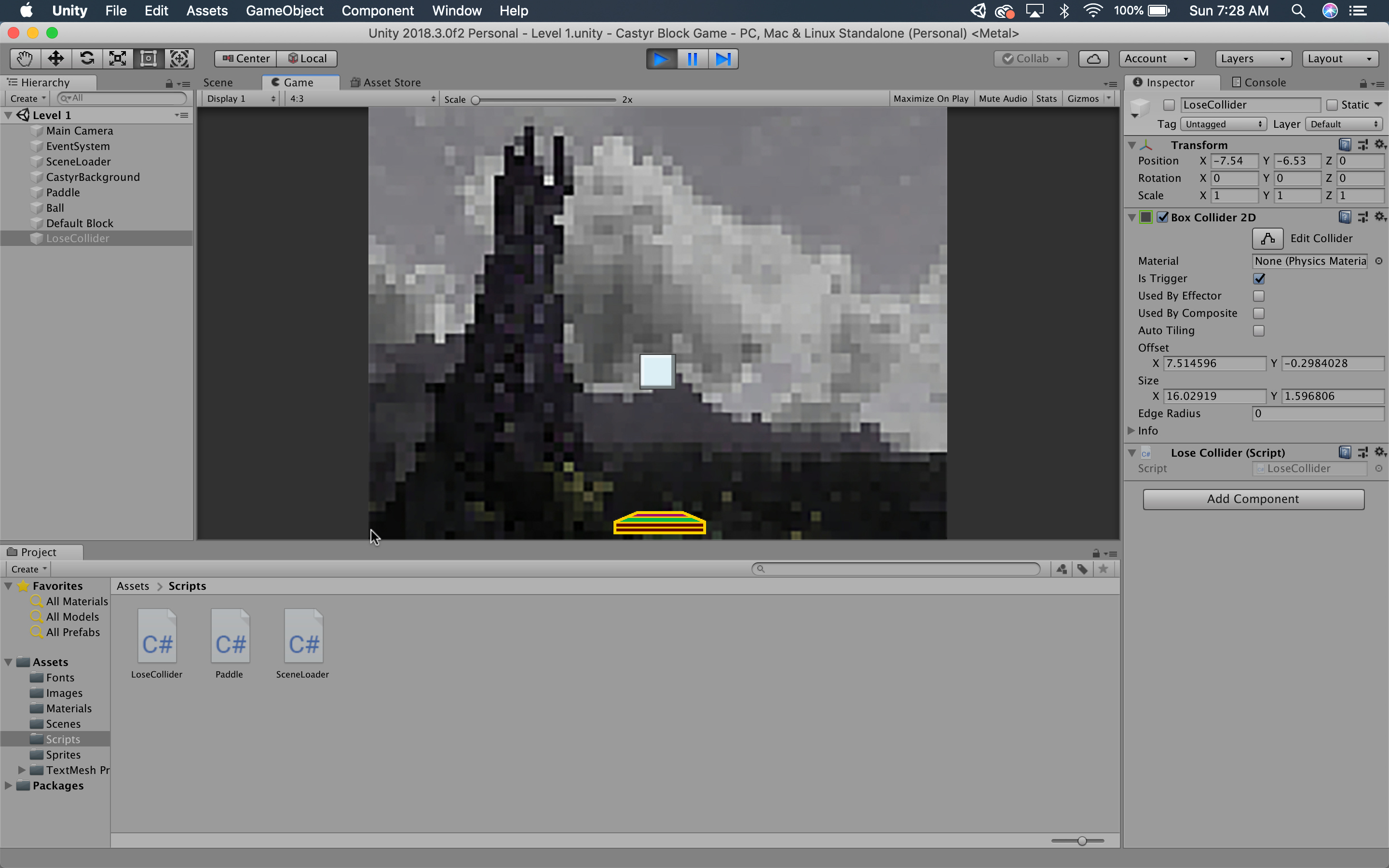Toggle Used By Composite checkbox
1389x868 pixels.
click(x=1258, y=313)
